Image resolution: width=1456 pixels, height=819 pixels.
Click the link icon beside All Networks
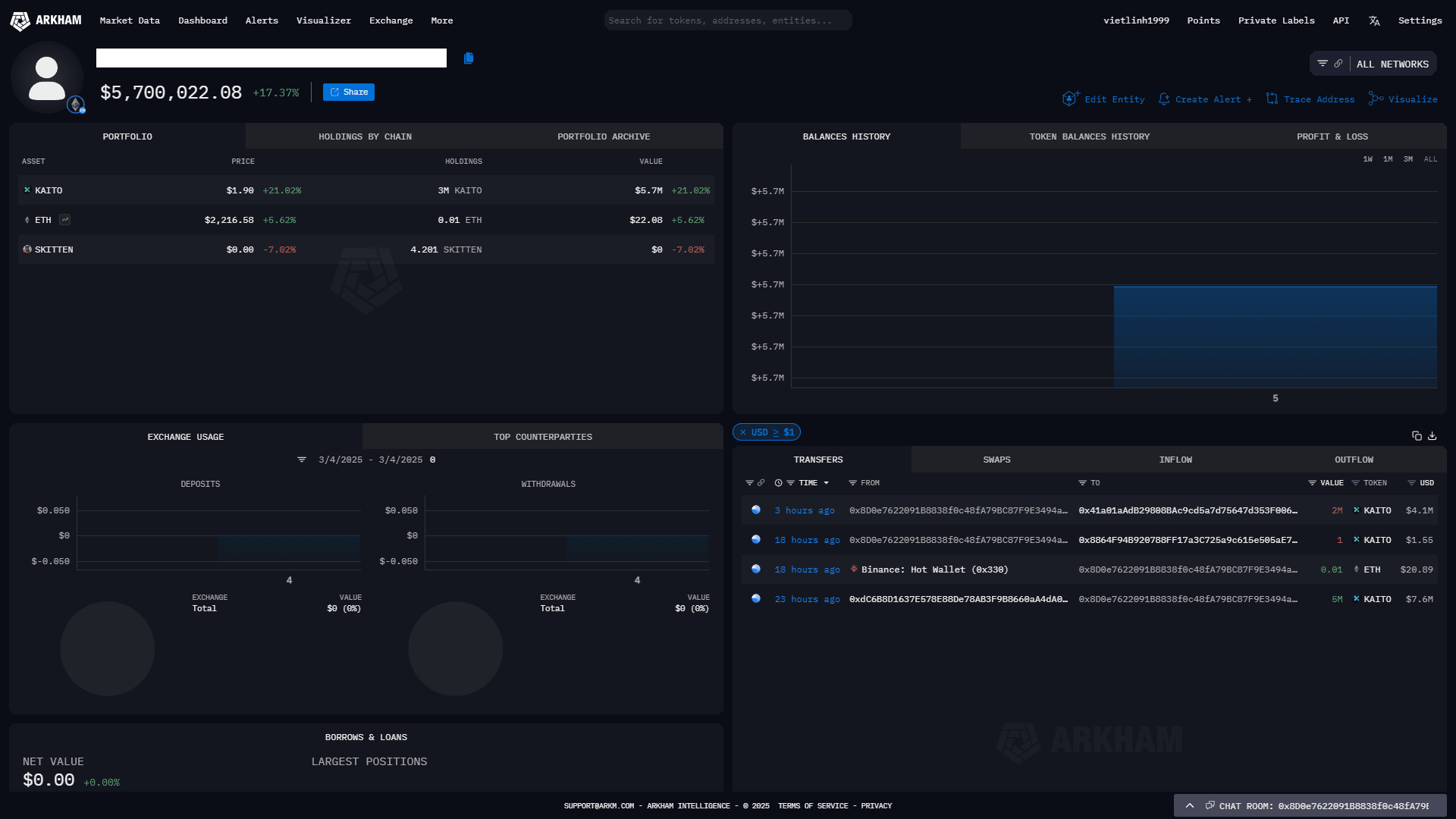1338,64
